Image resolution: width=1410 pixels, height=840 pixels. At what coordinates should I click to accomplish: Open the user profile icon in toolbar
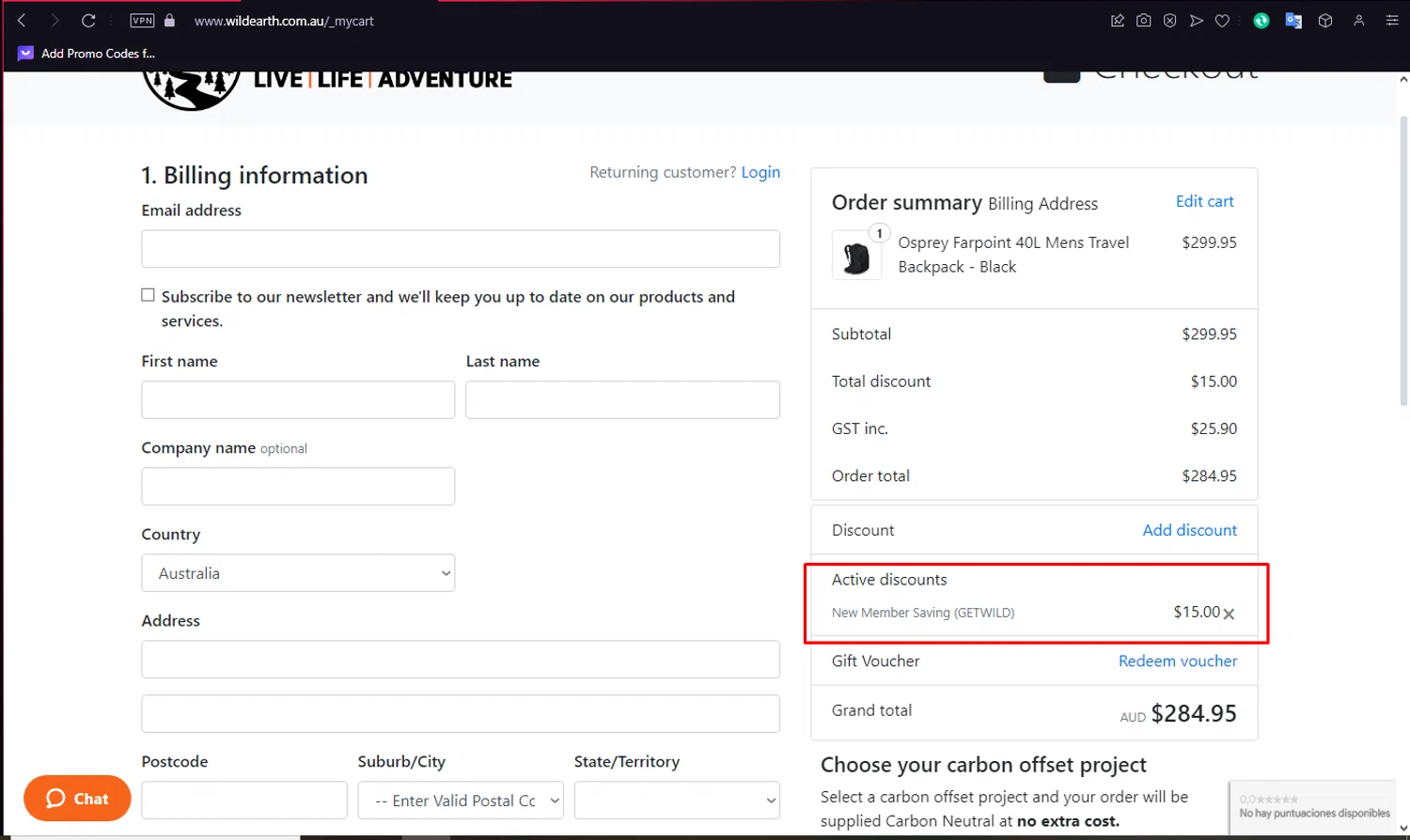pos(1358,20)
